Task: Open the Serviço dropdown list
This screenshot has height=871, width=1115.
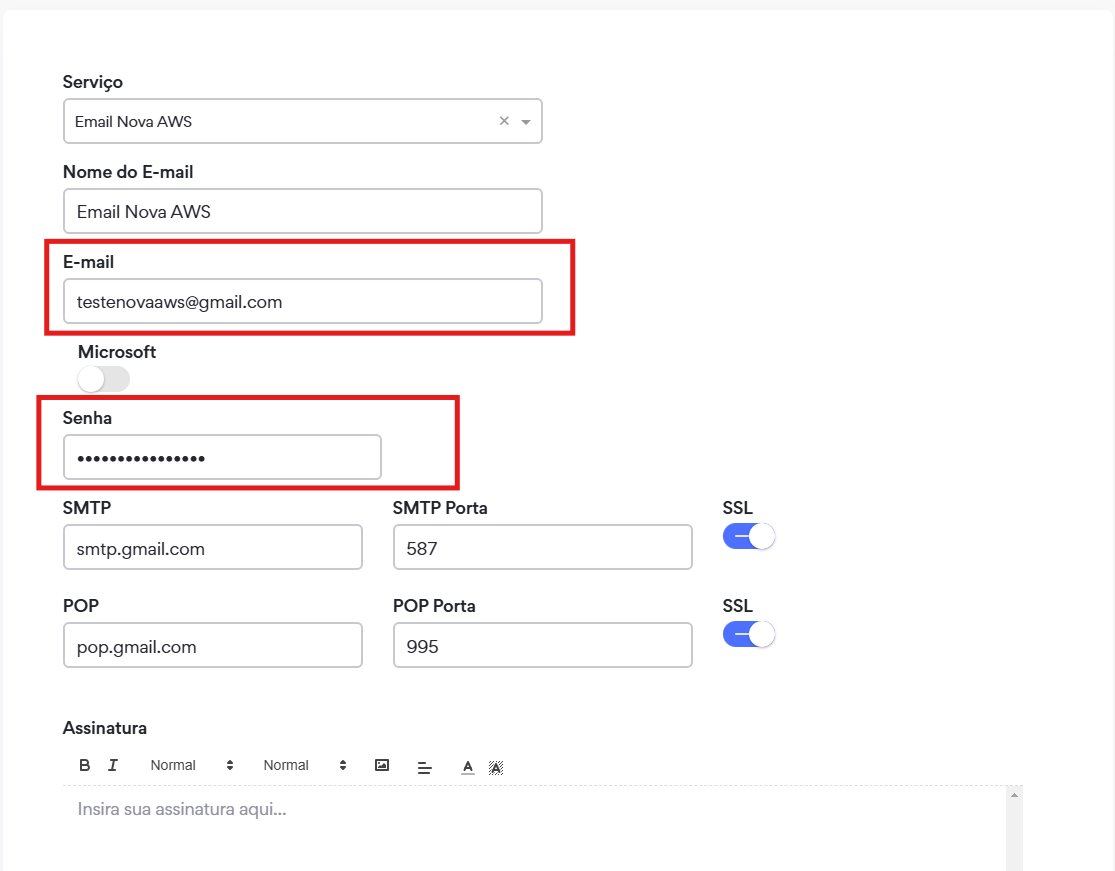Action: pyautogui.click(x=524, y=120)
